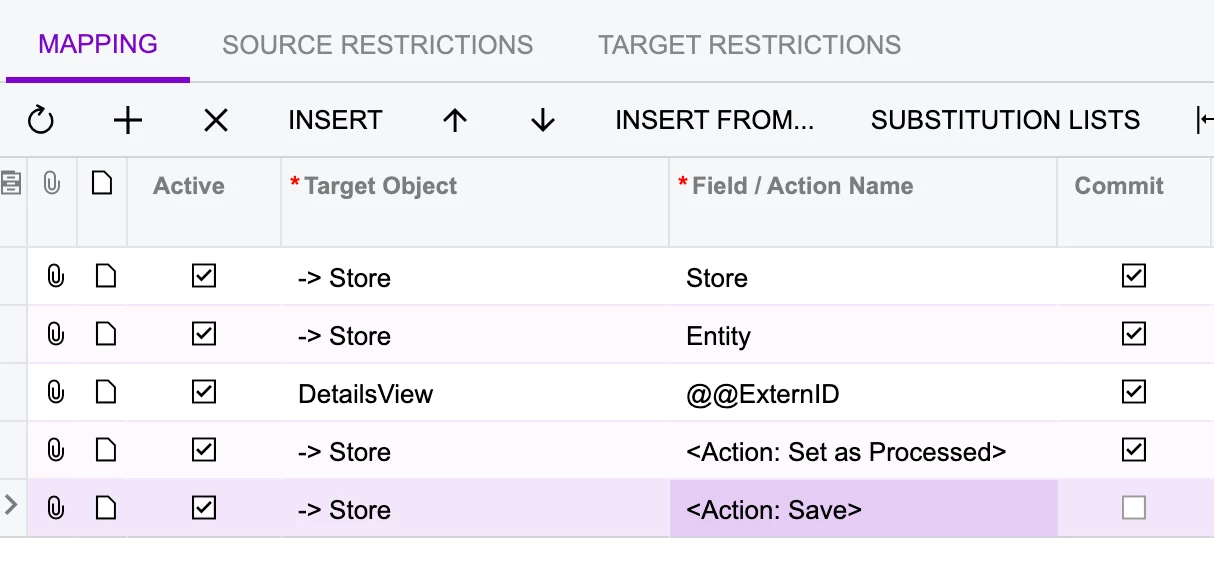Open the note icon on the Entity row

click(104, 335)
